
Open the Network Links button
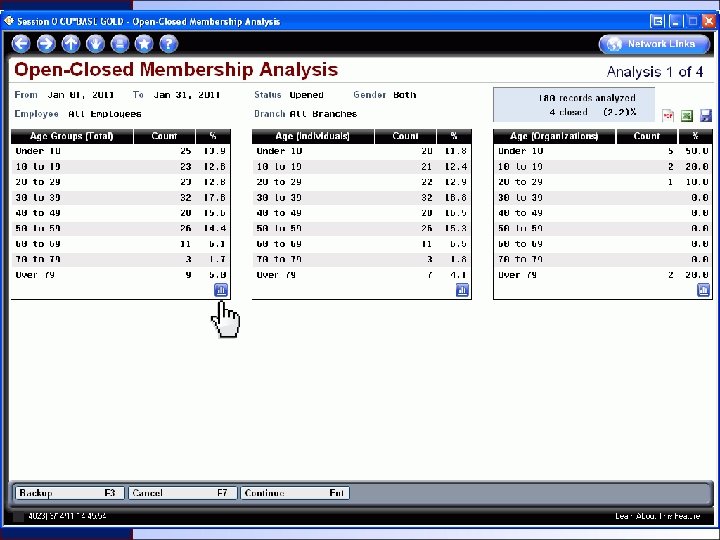(x=654, y=44)
